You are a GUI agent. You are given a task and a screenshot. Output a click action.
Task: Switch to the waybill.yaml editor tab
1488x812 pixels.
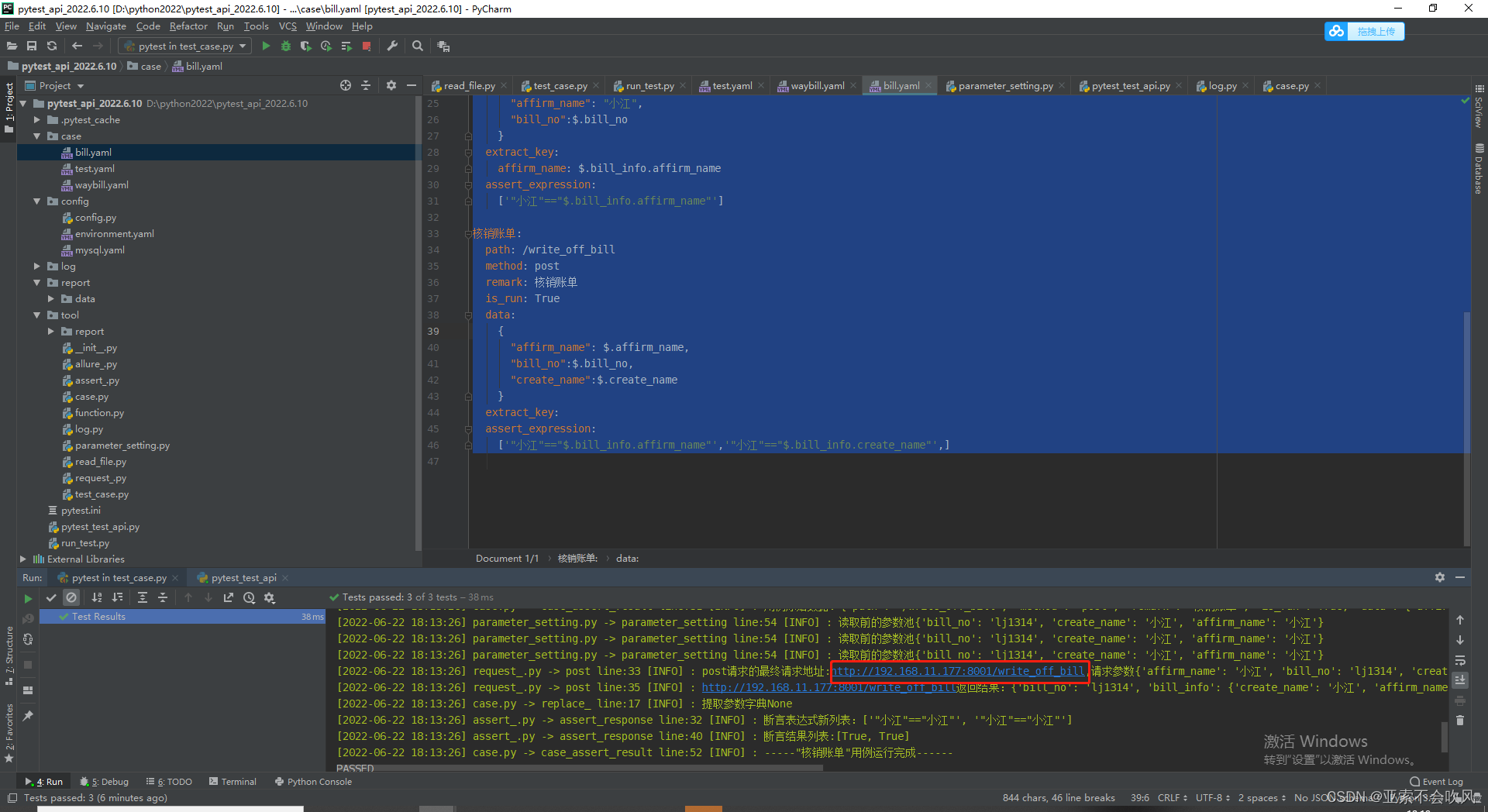click(x=817, y=86)
